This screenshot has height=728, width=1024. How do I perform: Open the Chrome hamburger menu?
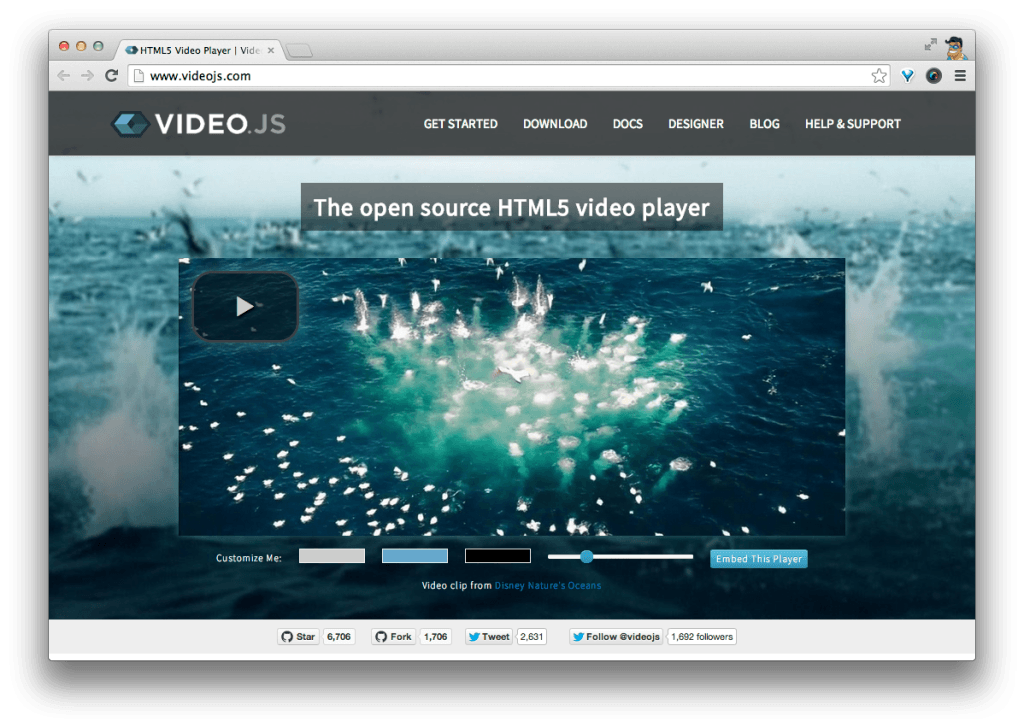coord(960,76)
